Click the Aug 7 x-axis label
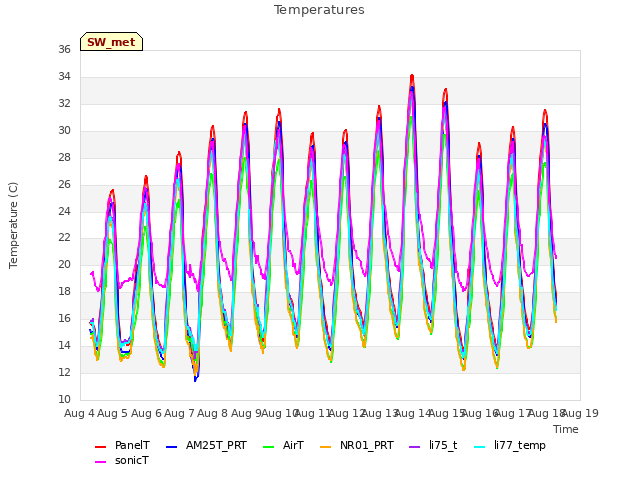The height and width of the screenshot is (480, 640). pyautogui.click(x=179, y=413)
